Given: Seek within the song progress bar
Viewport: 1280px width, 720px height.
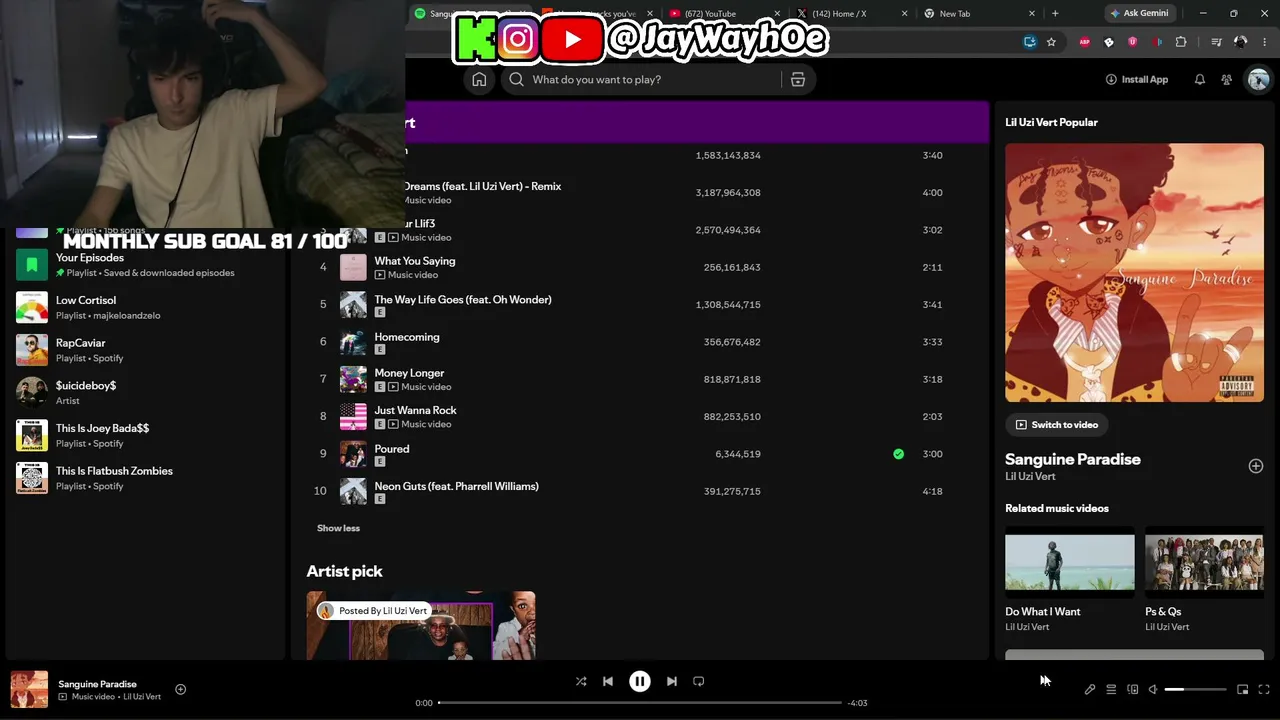Looking at the screenshot, I should pyautogui.click(x=640, y=703).
